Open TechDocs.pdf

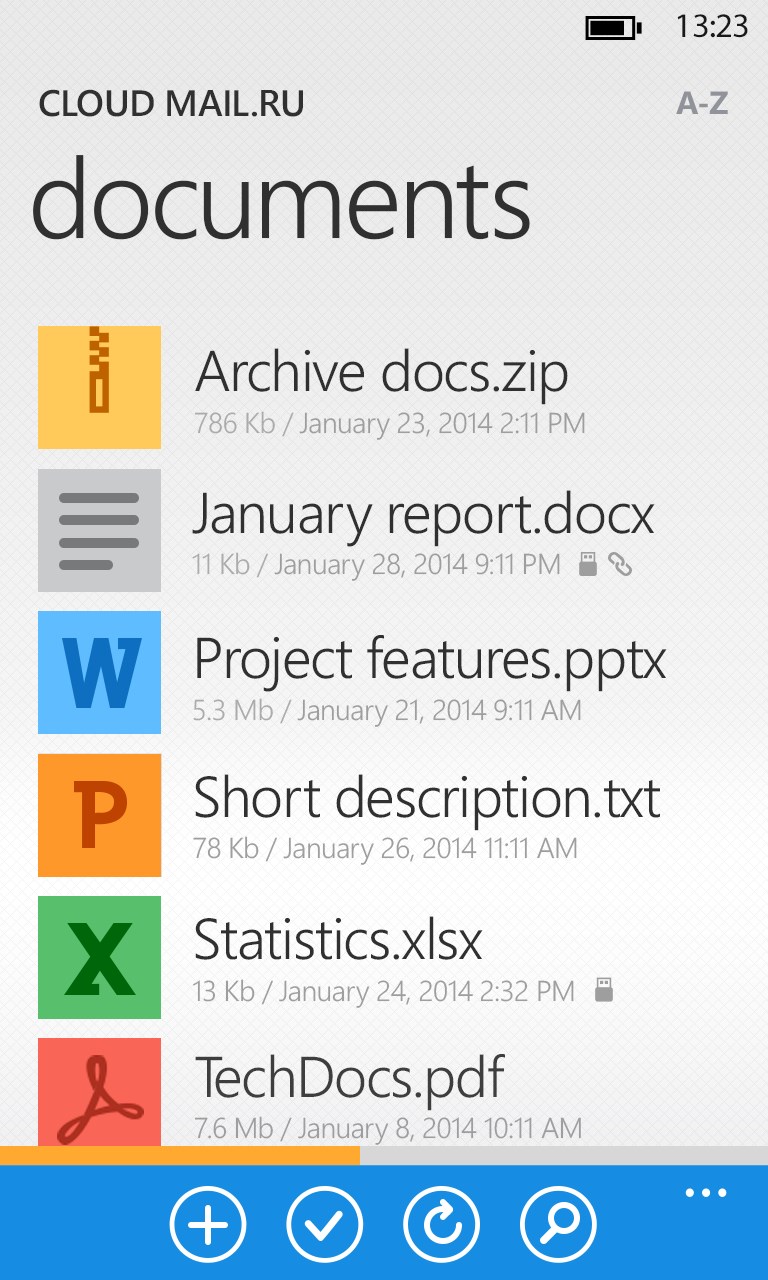(349, 1078)
